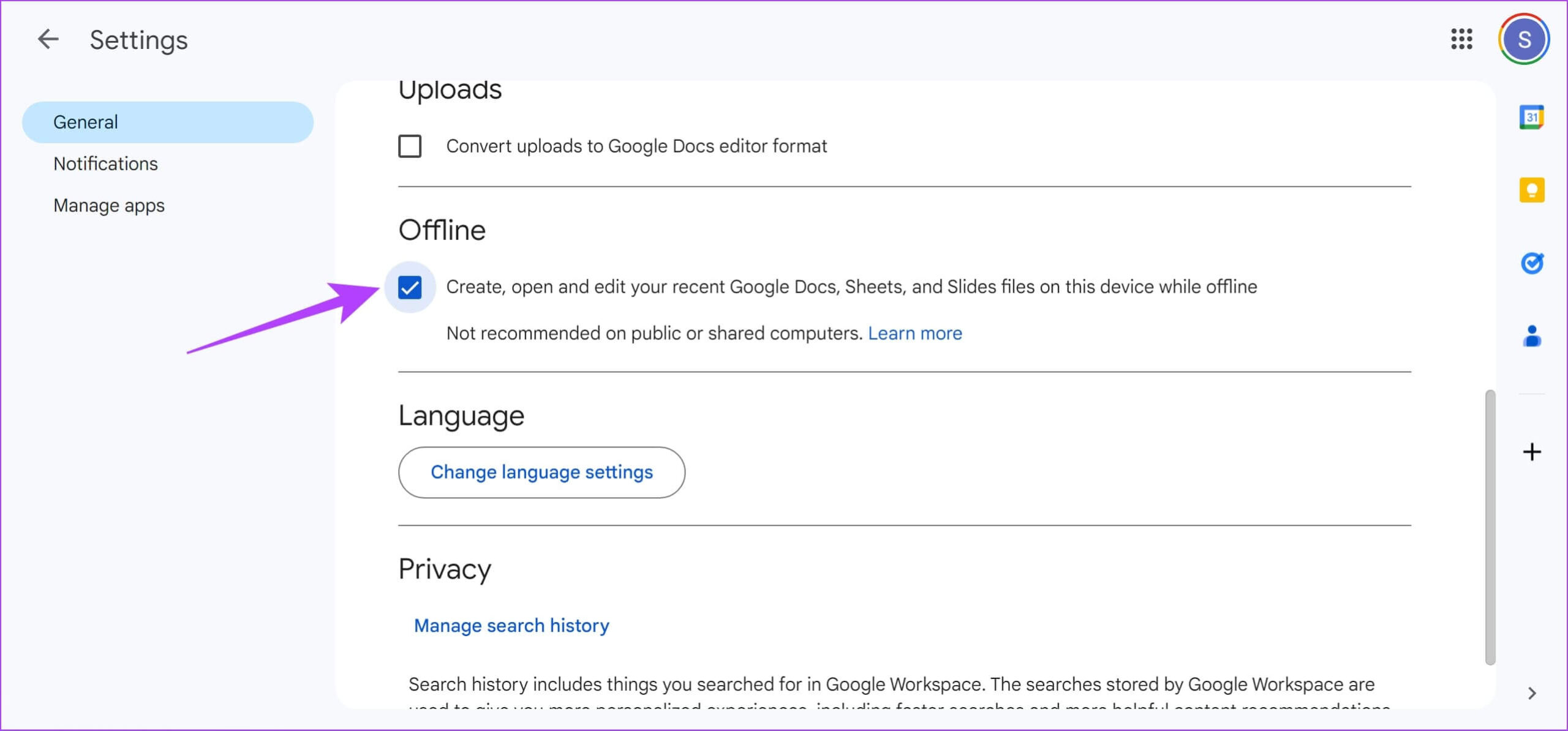
Task: Uncheck the offline access checkbox
Action: click(410, 287)
